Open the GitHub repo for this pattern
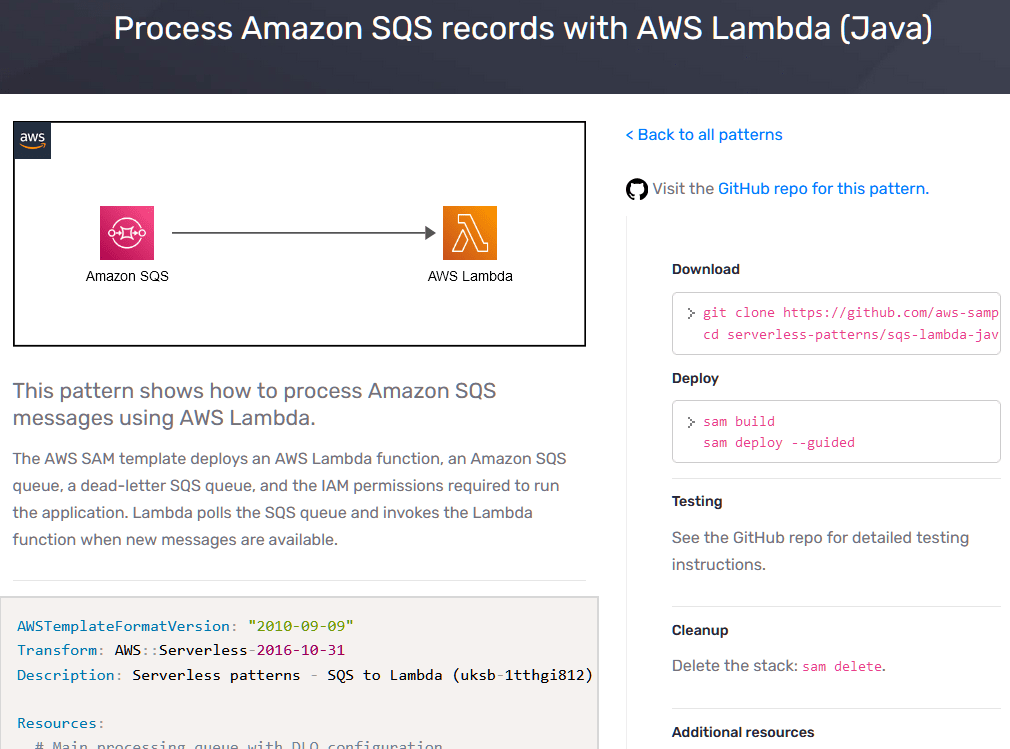The height and width of the screenshot is (749, 1010). coord(823,188)
